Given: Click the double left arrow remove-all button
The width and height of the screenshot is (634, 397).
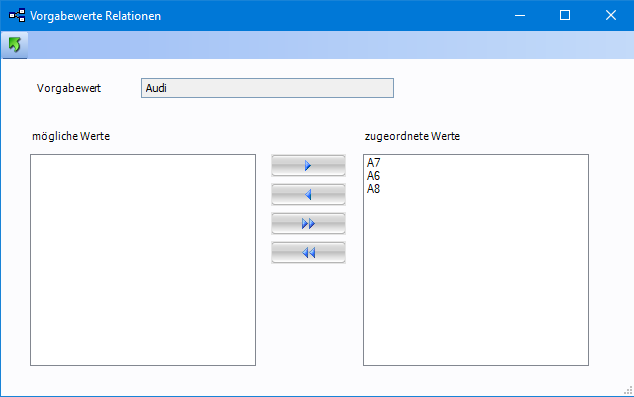Looking at the screenshot, I should pos(308,253).
